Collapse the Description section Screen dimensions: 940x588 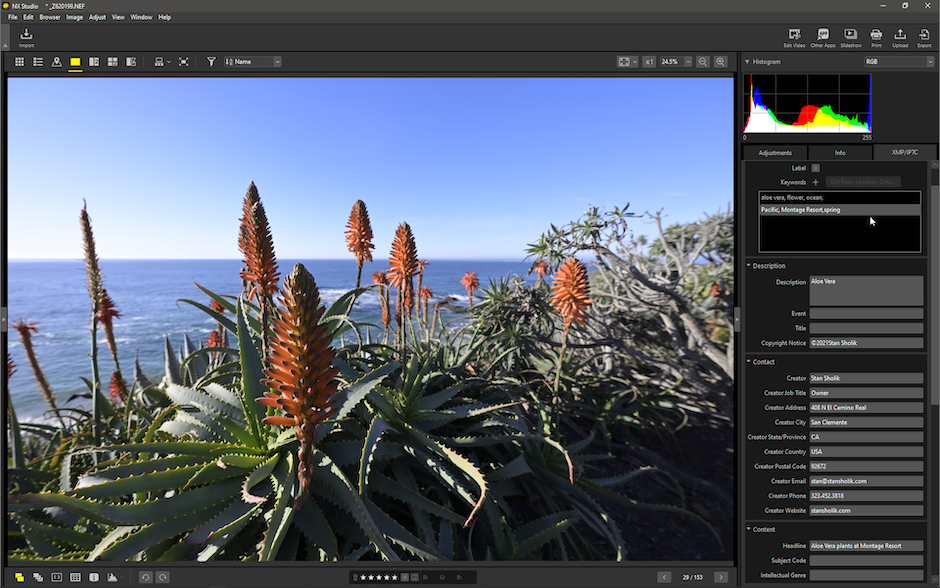[749, 266]
